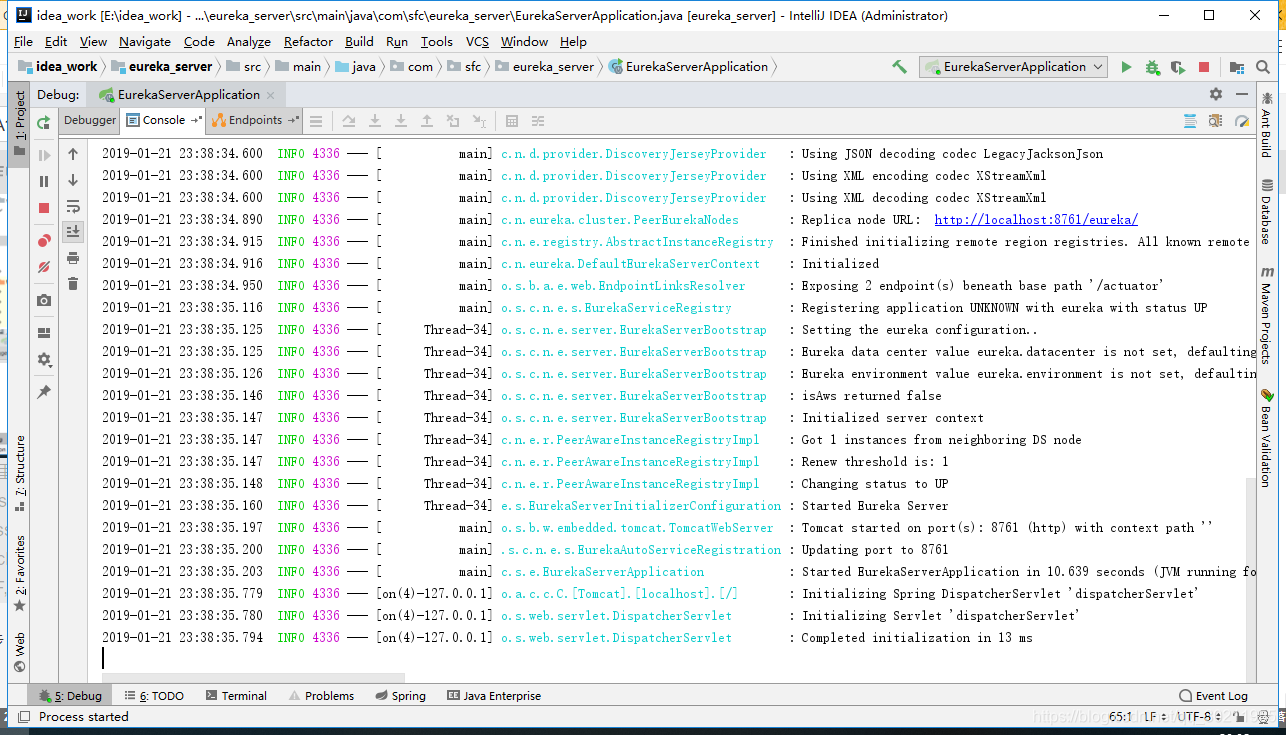Open magnifier-on-document icon at console right
Viewport: 1286px width, 735px height.
pos(1216,121)
